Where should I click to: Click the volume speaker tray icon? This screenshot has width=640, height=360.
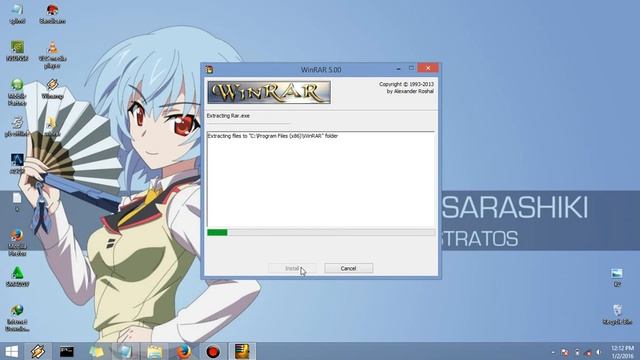(x=599, y=352)
